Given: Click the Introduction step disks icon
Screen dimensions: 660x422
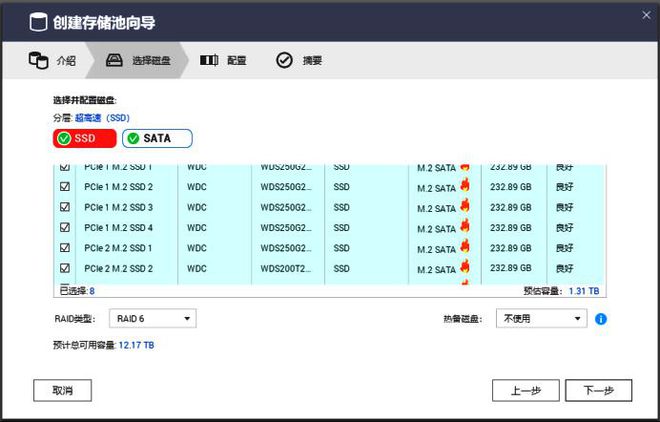Looking at the screenshot, I should coord(38,60).
